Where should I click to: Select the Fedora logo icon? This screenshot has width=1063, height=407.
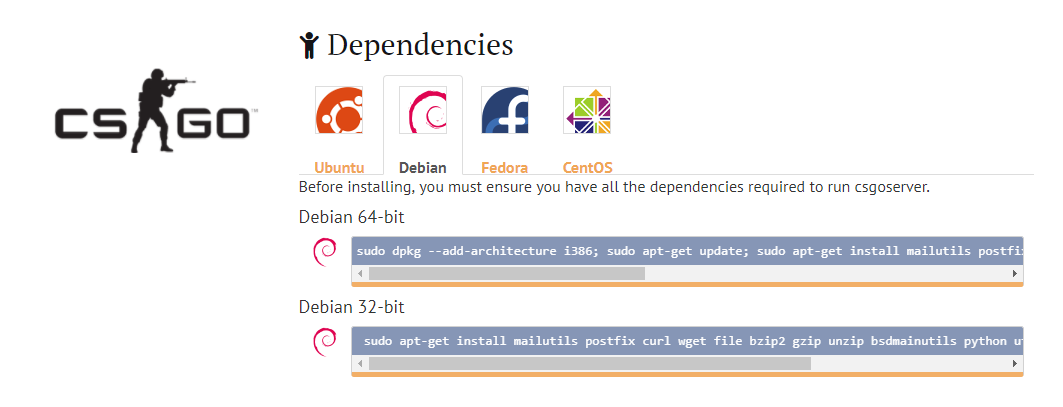point(505,110)
